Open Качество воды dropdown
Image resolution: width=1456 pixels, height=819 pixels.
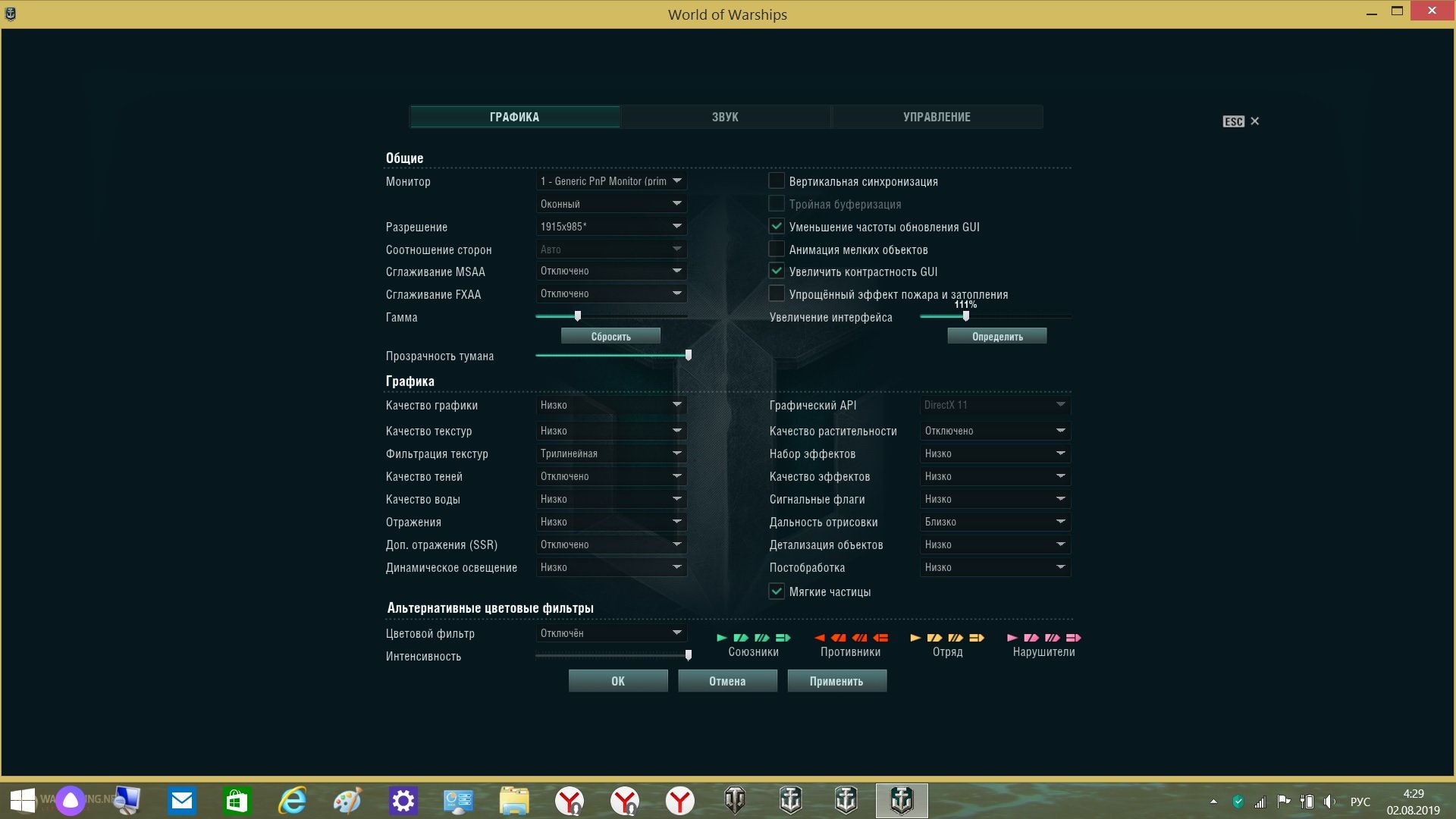coord(611,500)
